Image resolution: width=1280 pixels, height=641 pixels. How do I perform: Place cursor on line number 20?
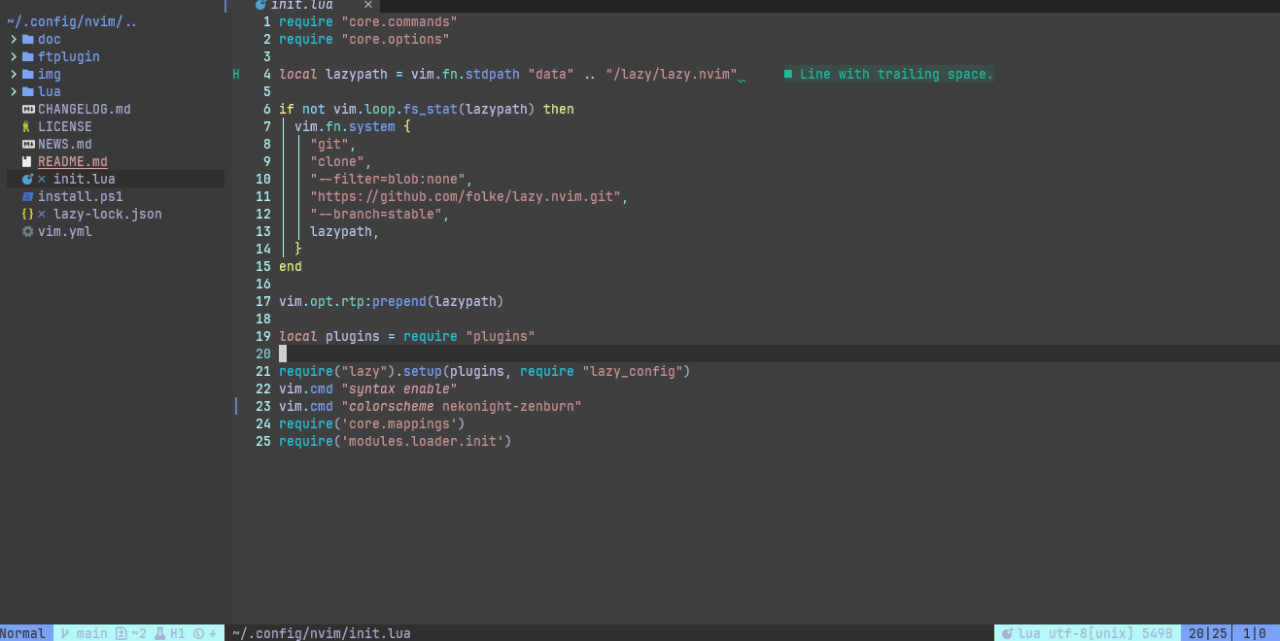(263, 354)
